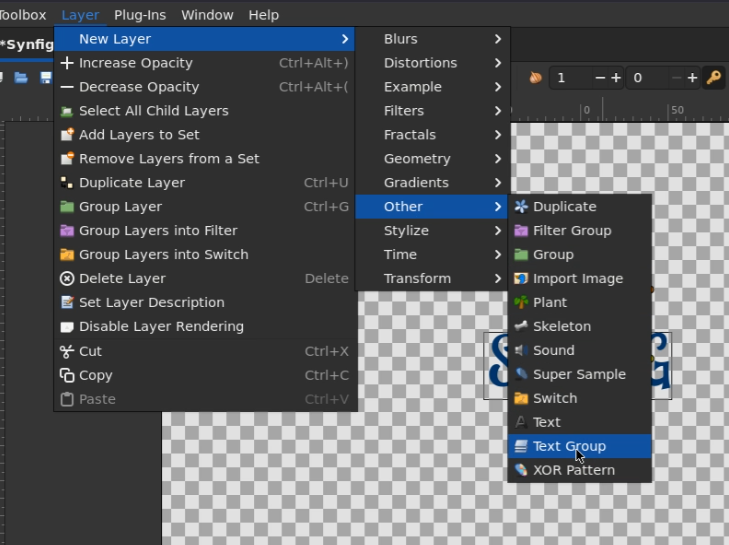
Task: Click the Cut scissors icon
Action: click(x=67, y=352)
